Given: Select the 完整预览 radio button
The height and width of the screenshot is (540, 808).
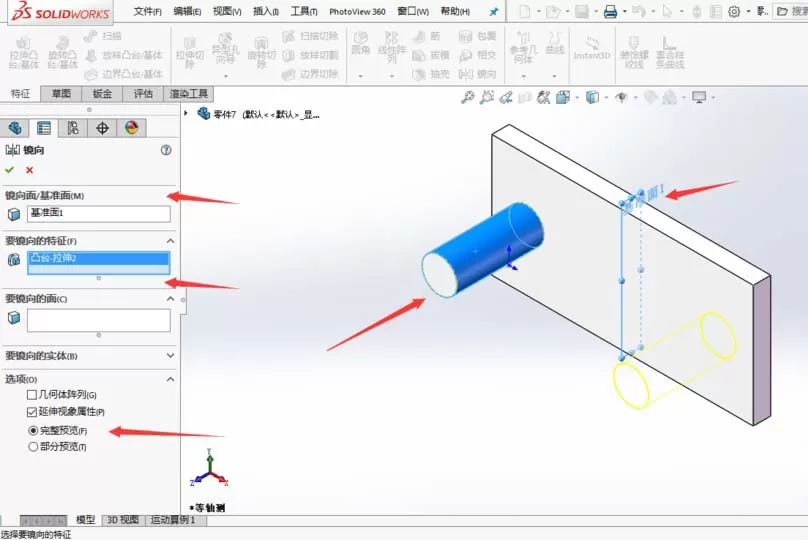Looking at the screenshot, I should click(33, 430).
